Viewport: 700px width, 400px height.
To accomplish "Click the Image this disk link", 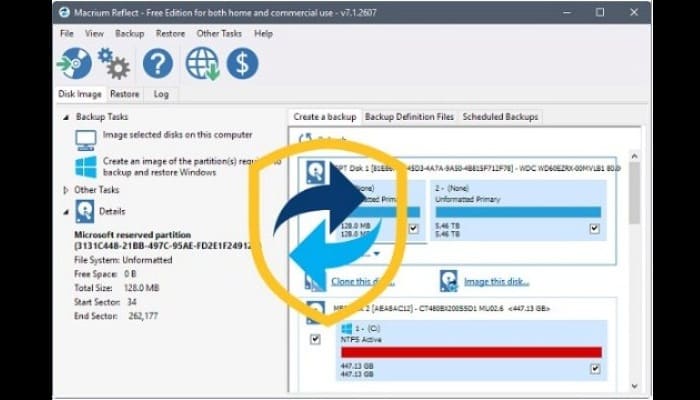I will coord(496,282).
